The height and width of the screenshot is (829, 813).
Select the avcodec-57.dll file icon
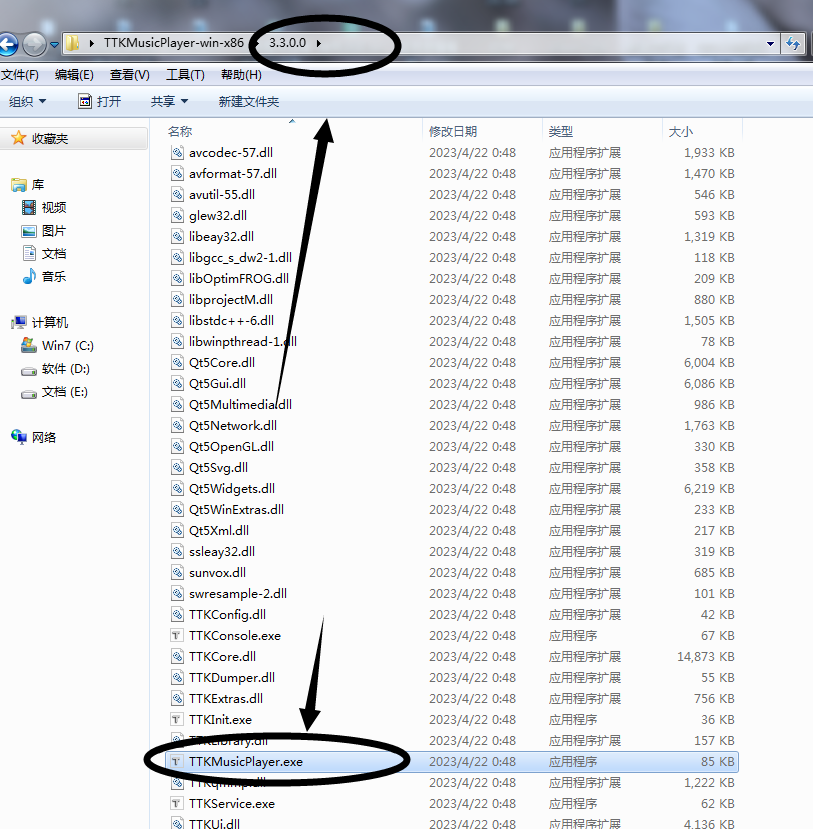[177, 153]
